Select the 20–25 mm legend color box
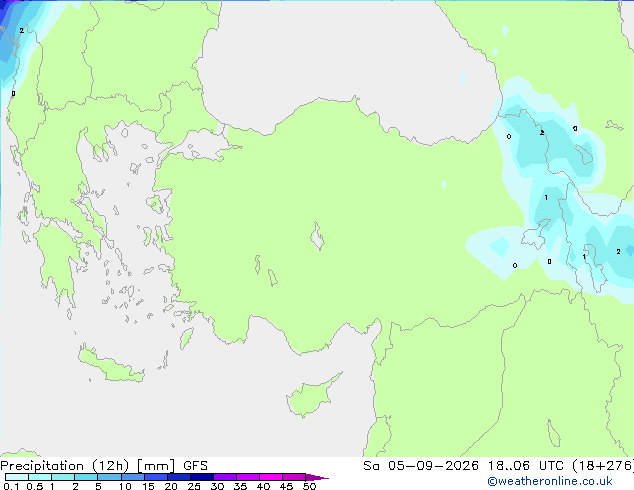 (x=179, y=477)
